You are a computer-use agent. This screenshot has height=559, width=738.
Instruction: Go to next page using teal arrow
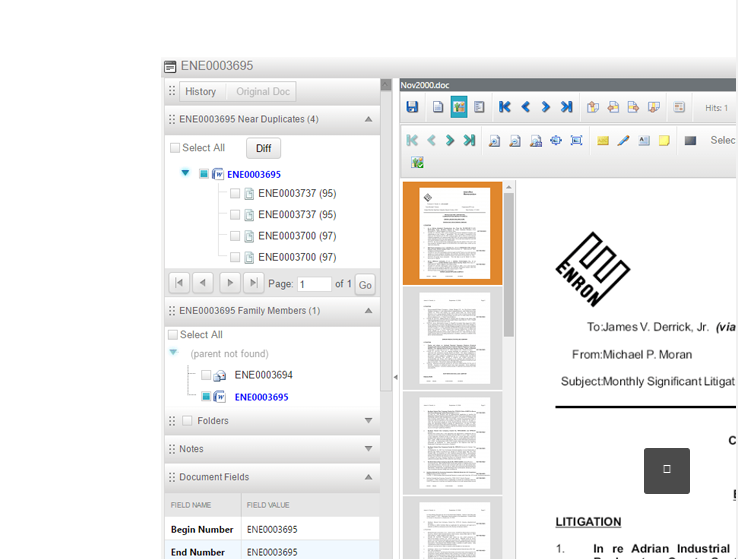450,141
